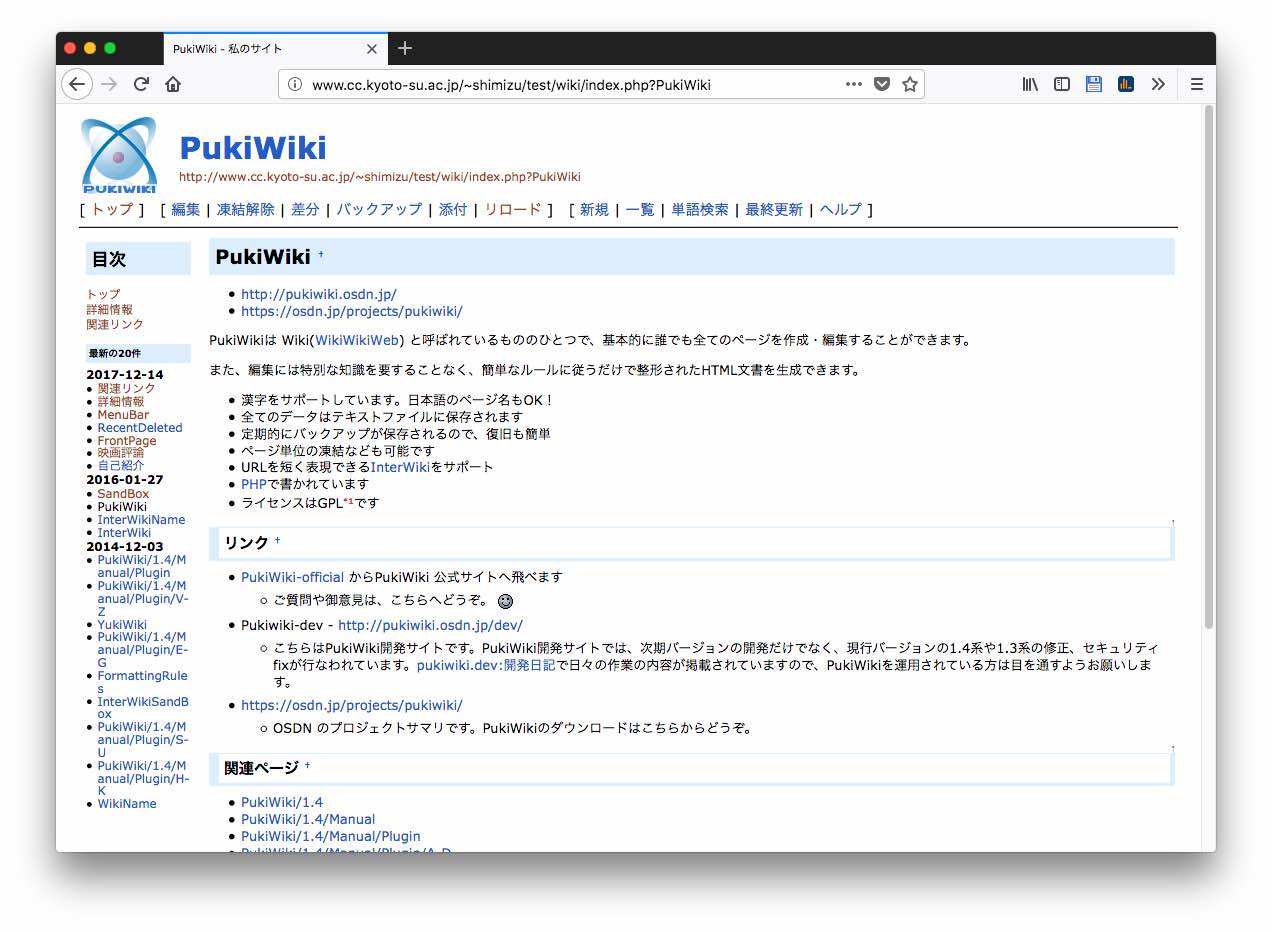Click the browser forward arrow
This screenshot has width=1272, height=932.
click(110, 84)
